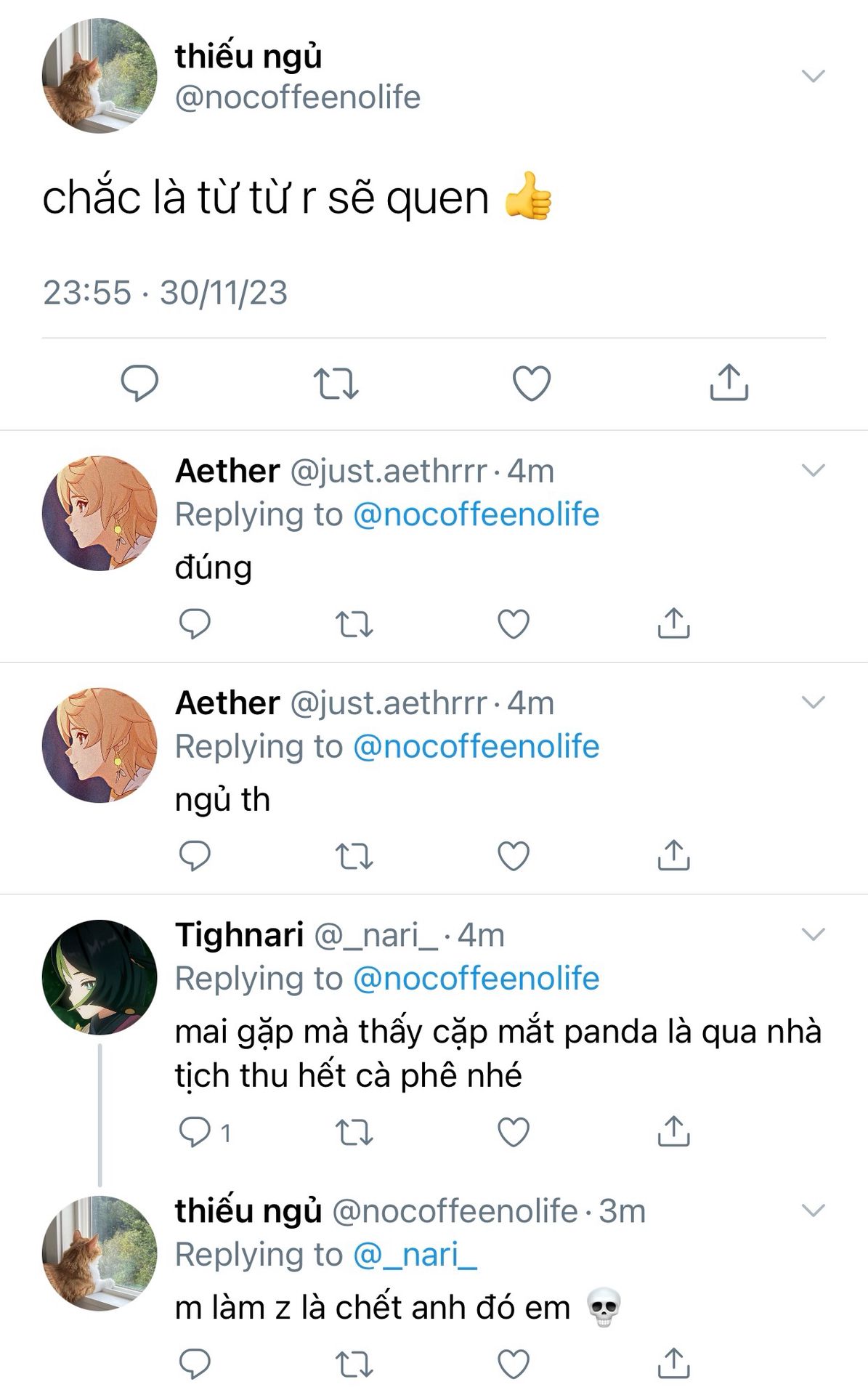Open Aether's profile via display name in 'ngủ th' reply

pyautogui.click(x=227, y=703)
